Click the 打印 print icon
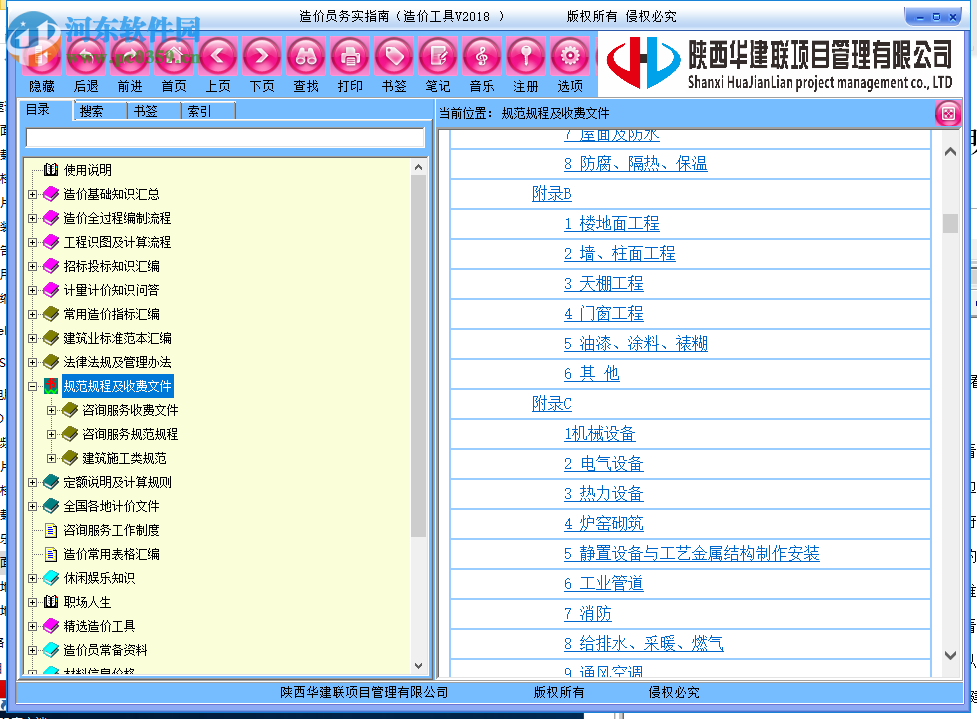The height and width of the screenshot is (719, 977). (349, 57)
